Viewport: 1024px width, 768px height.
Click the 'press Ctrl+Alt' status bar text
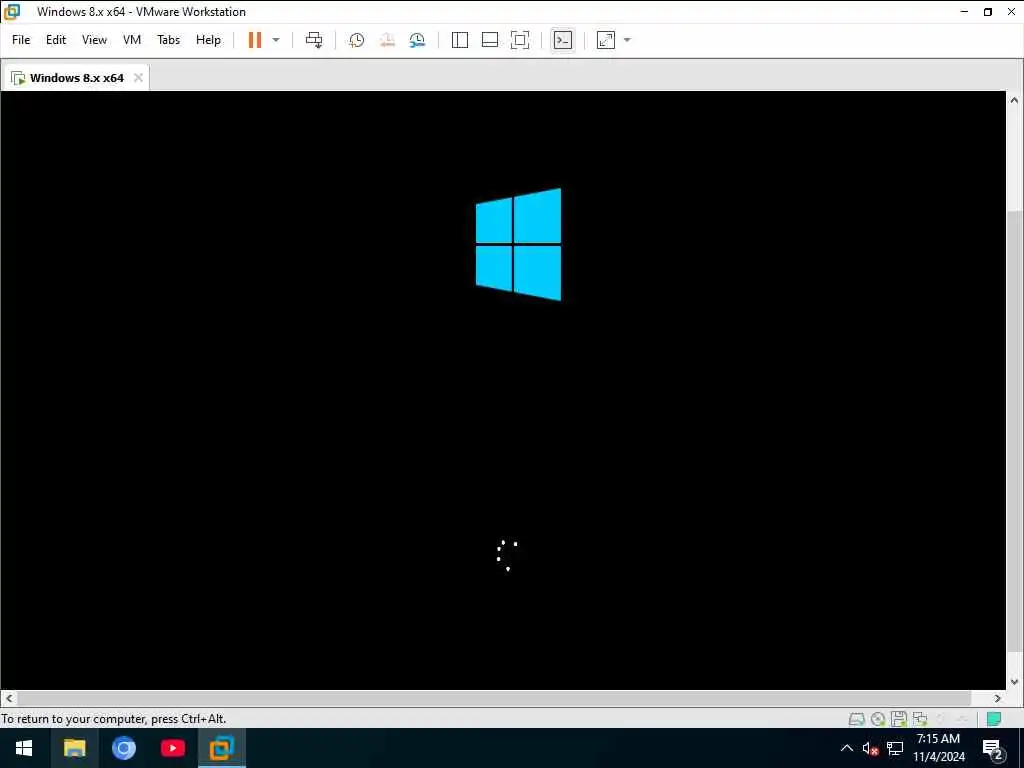click(x=189, y=719)
